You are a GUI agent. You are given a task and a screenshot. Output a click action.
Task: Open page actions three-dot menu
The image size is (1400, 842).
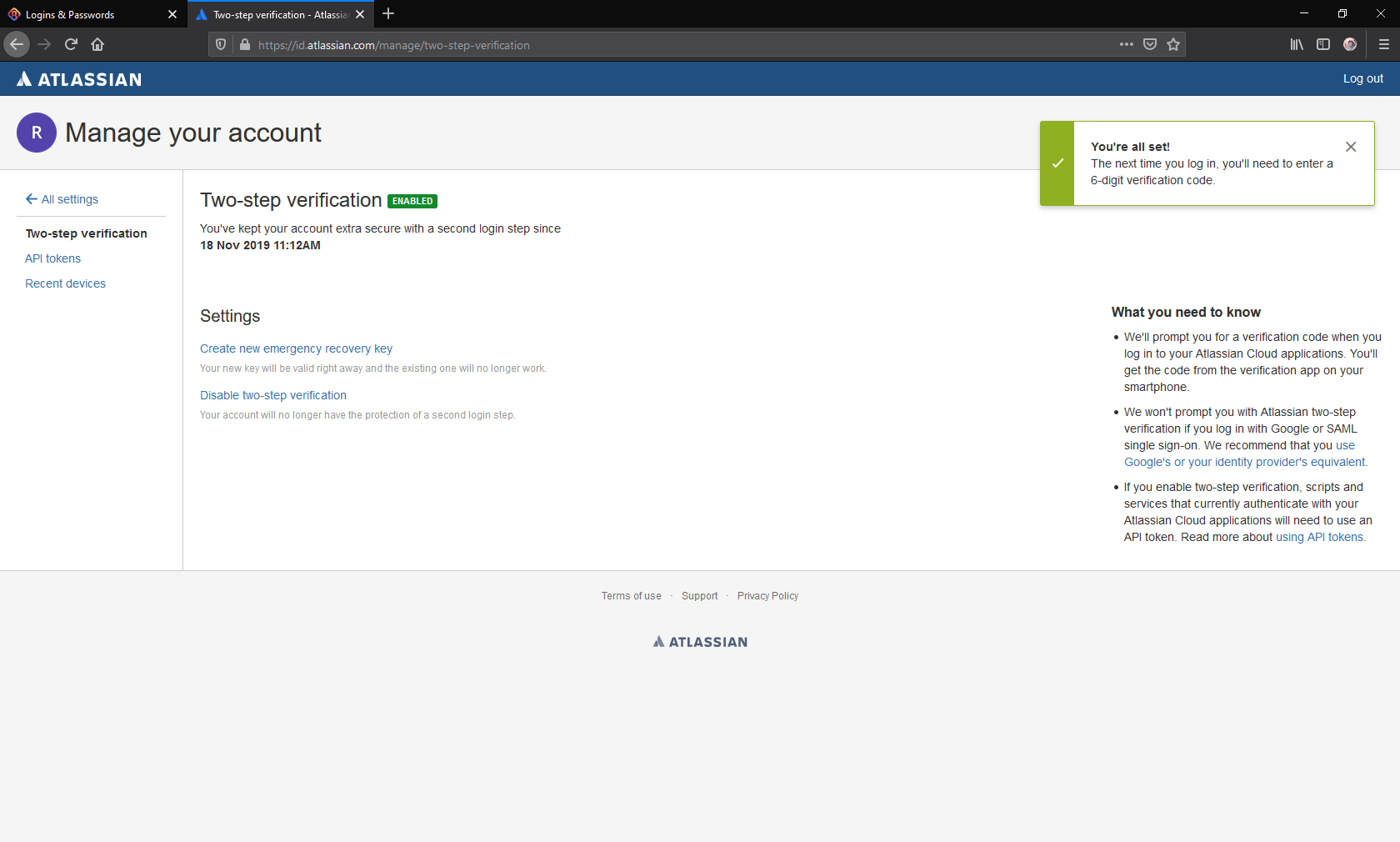(1127, 44)
